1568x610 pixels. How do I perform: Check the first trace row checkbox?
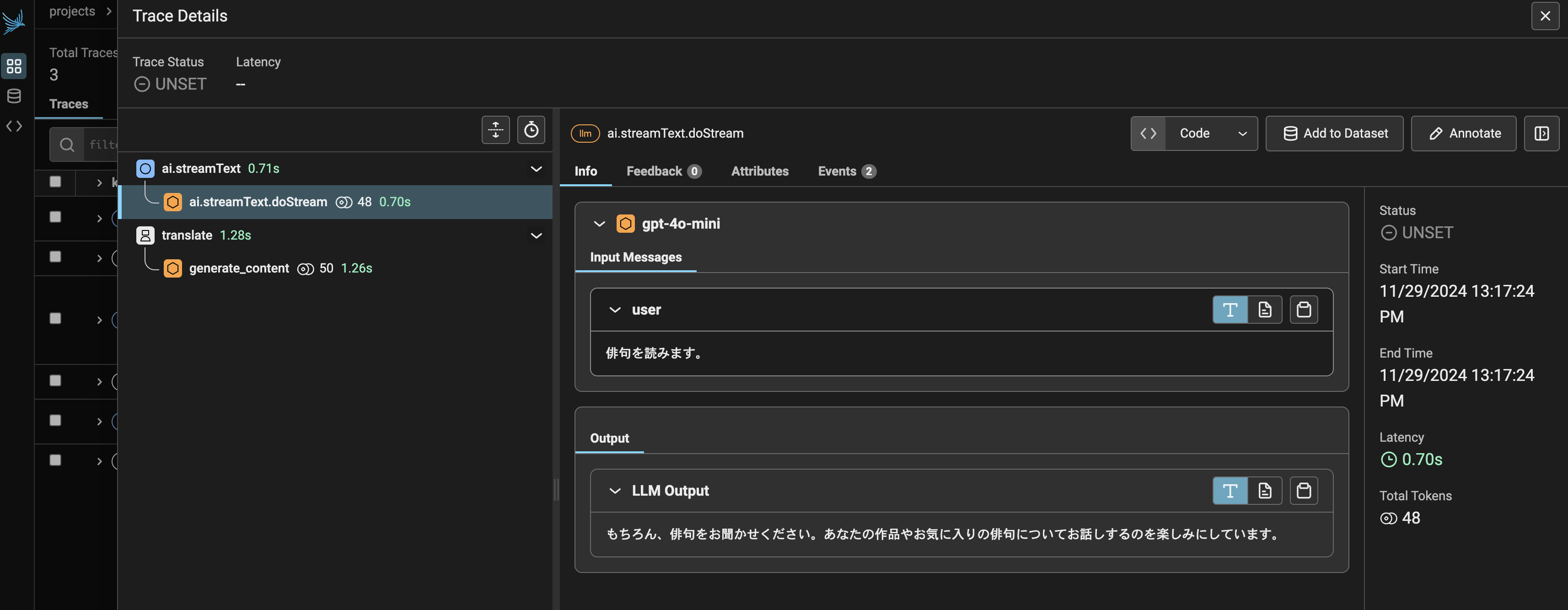55,182
